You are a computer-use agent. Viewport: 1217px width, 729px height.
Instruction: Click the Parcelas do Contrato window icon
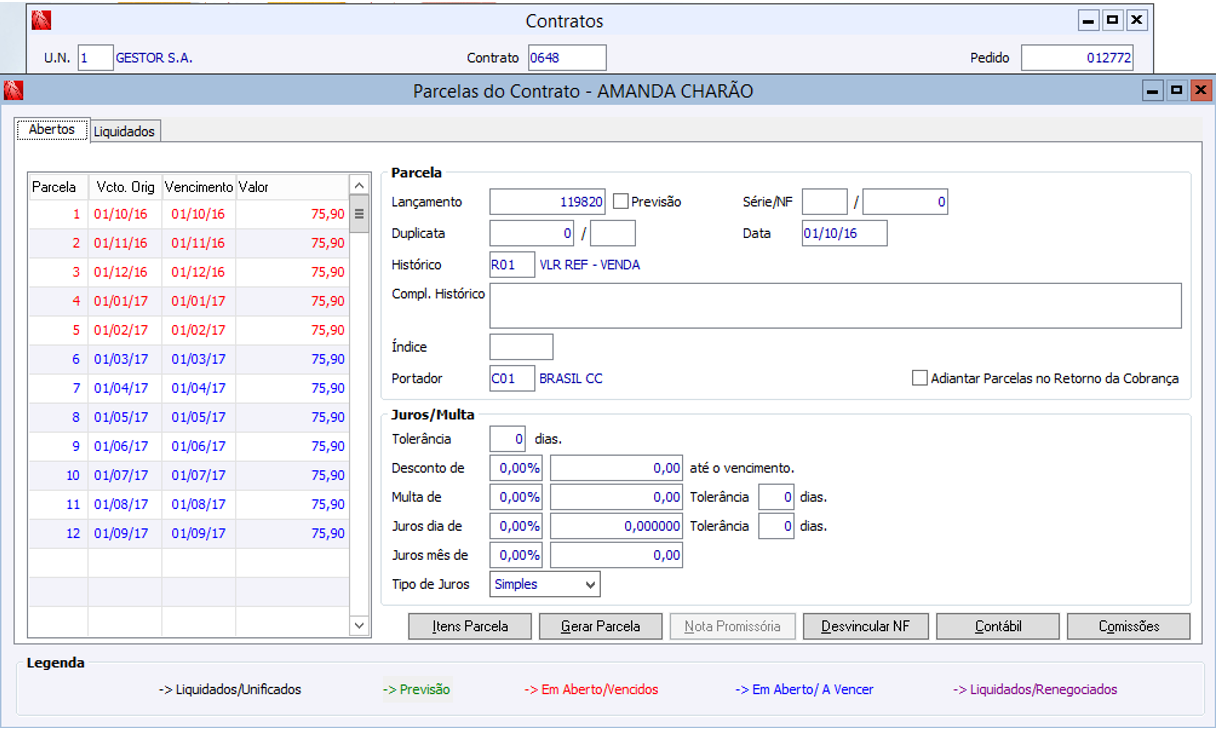13,91
